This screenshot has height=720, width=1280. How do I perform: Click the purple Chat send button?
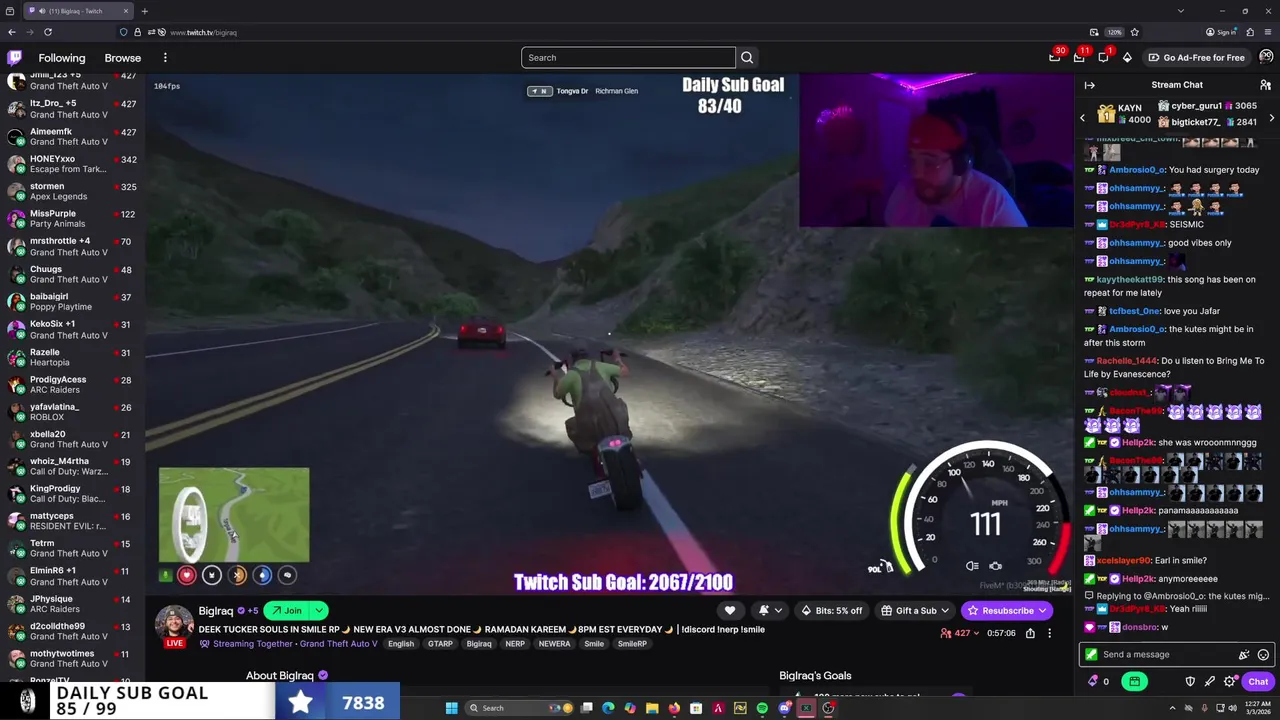tap(1258, 682)
